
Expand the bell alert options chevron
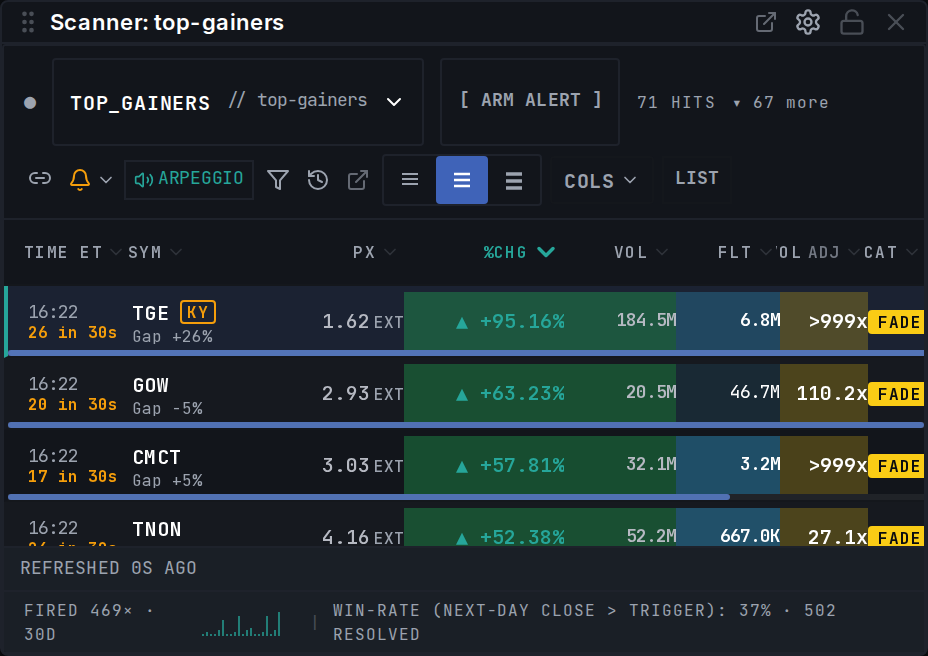(106, 179)
